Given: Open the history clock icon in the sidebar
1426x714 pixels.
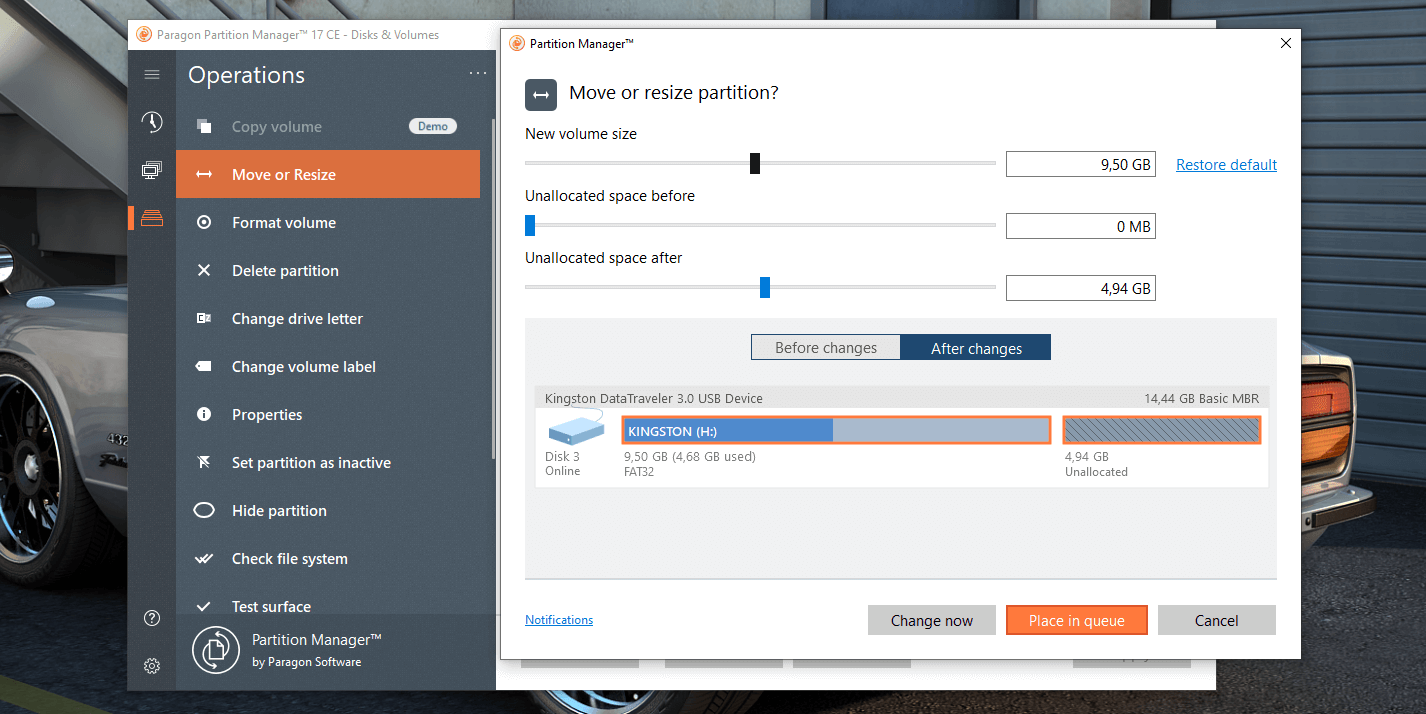Looking at the screenshot, I should [x=152, y=122].
